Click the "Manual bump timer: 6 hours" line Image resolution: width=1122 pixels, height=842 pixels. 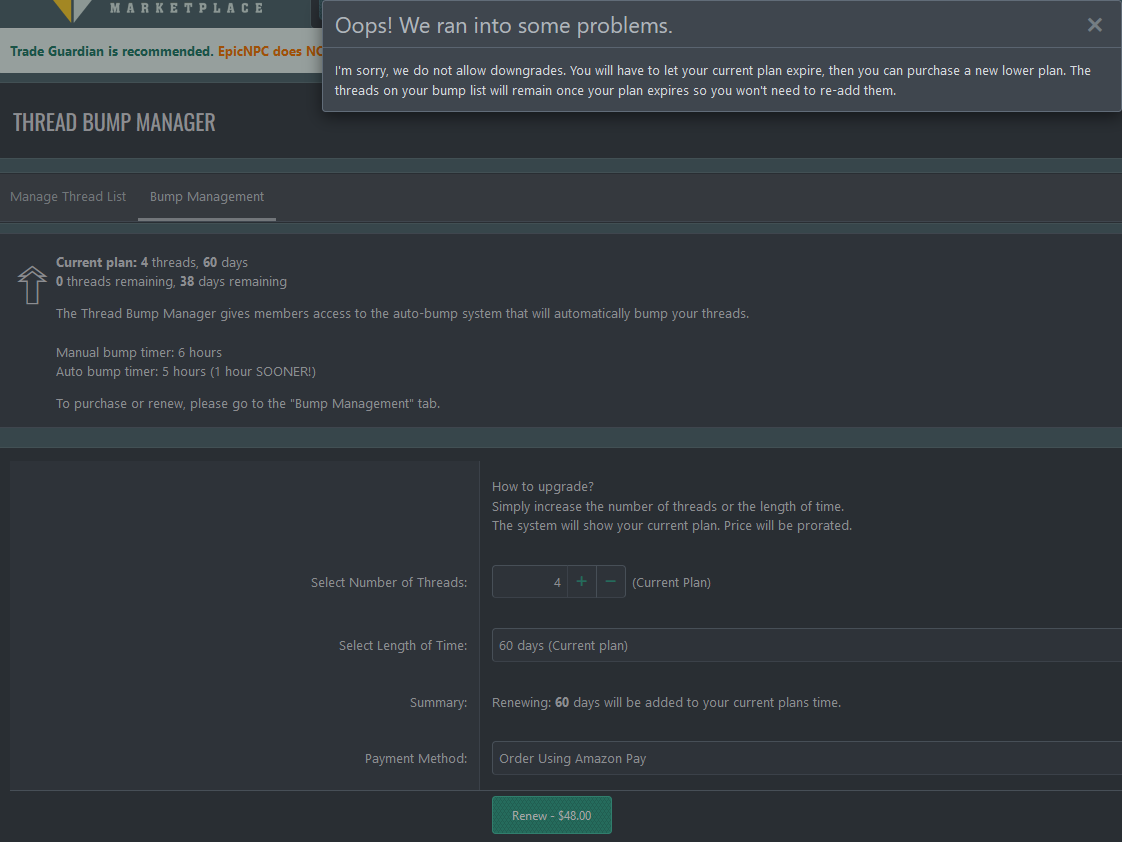[x=139, y=353]
